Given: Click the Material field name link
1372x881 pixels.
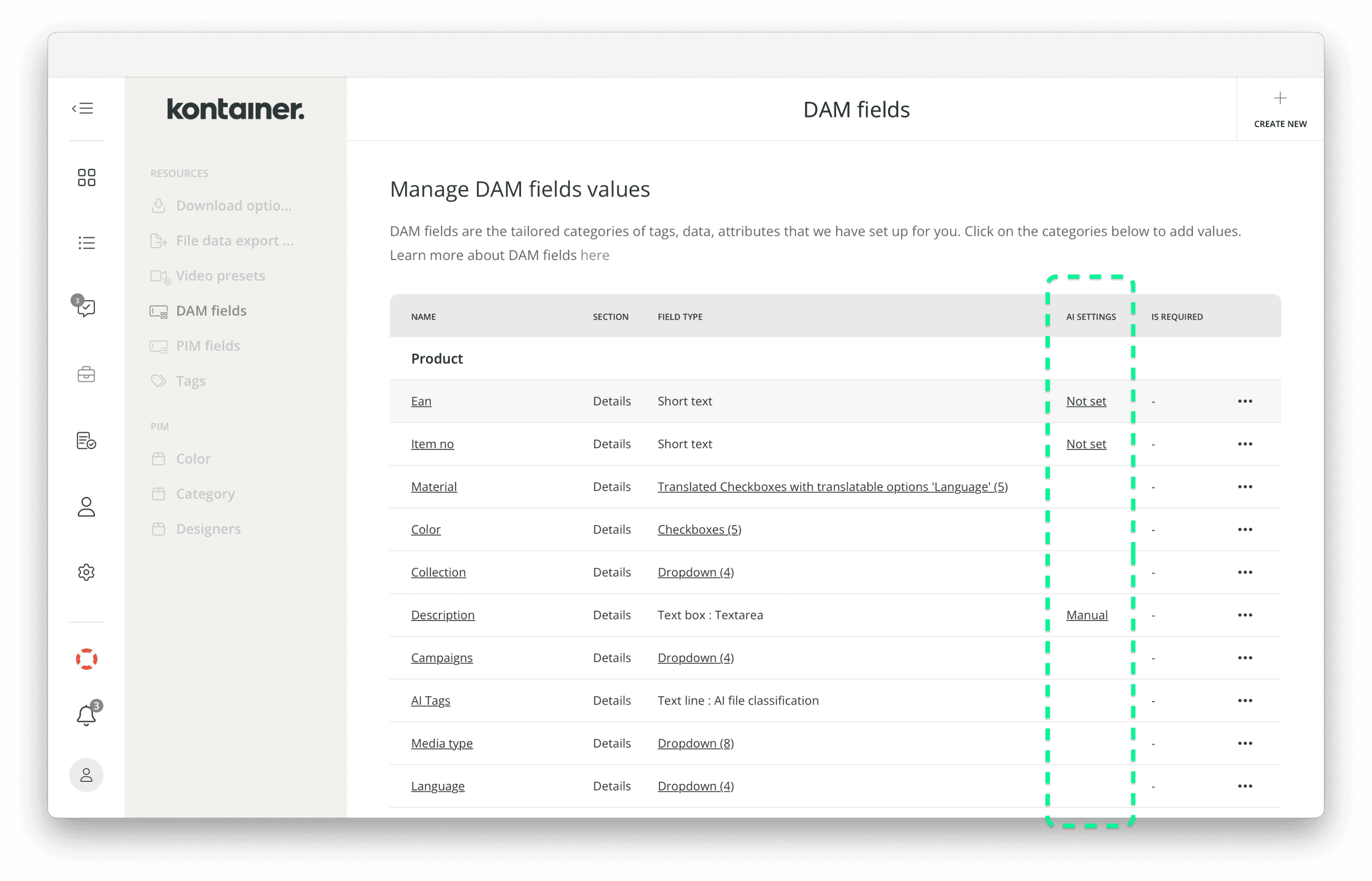Looking at the screenshot, I should pyautogui.click(x=434, y=487).
